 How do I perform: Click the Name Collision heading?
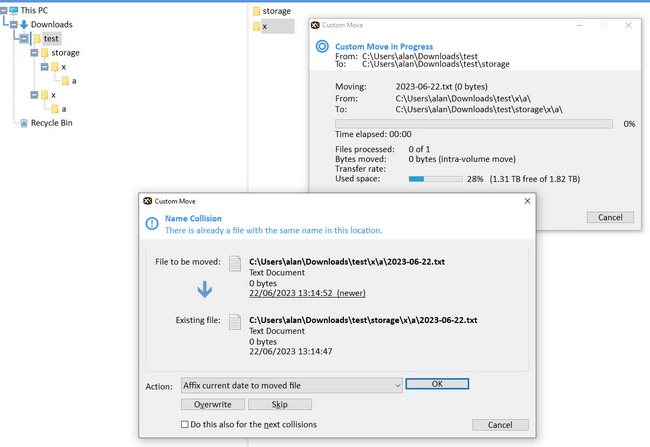click(193, 219)
